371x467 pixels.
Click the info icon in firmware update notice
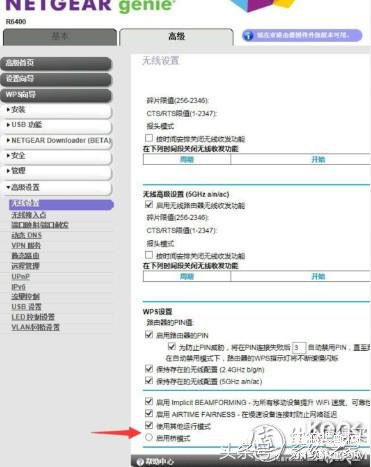coord(249,36)
